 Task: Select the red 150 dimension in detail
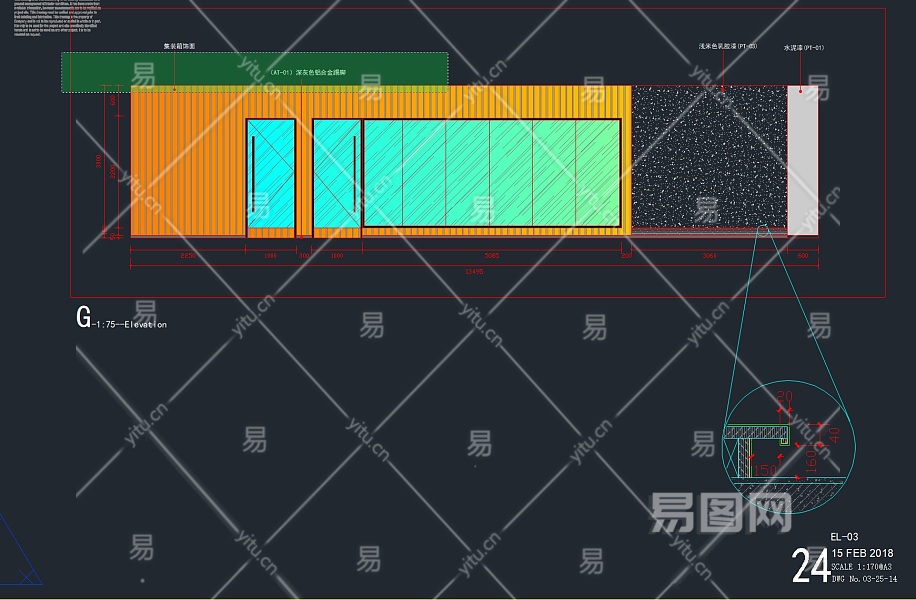[x=765, y=471]
